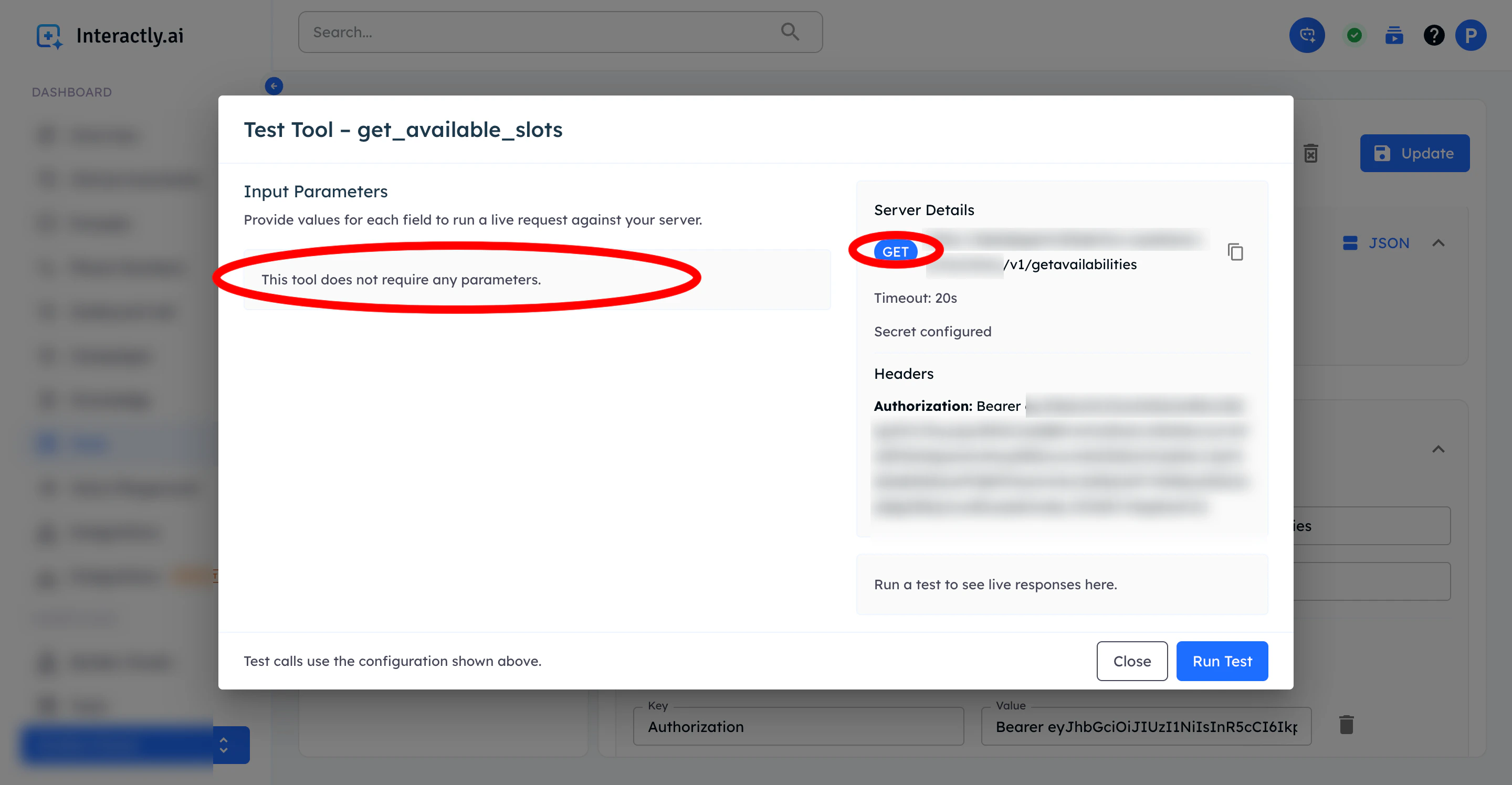The width and height of the screenshot is (1512, 785).
Task: Delete the Authorization header row trash icon
Action: (1347, 725)
